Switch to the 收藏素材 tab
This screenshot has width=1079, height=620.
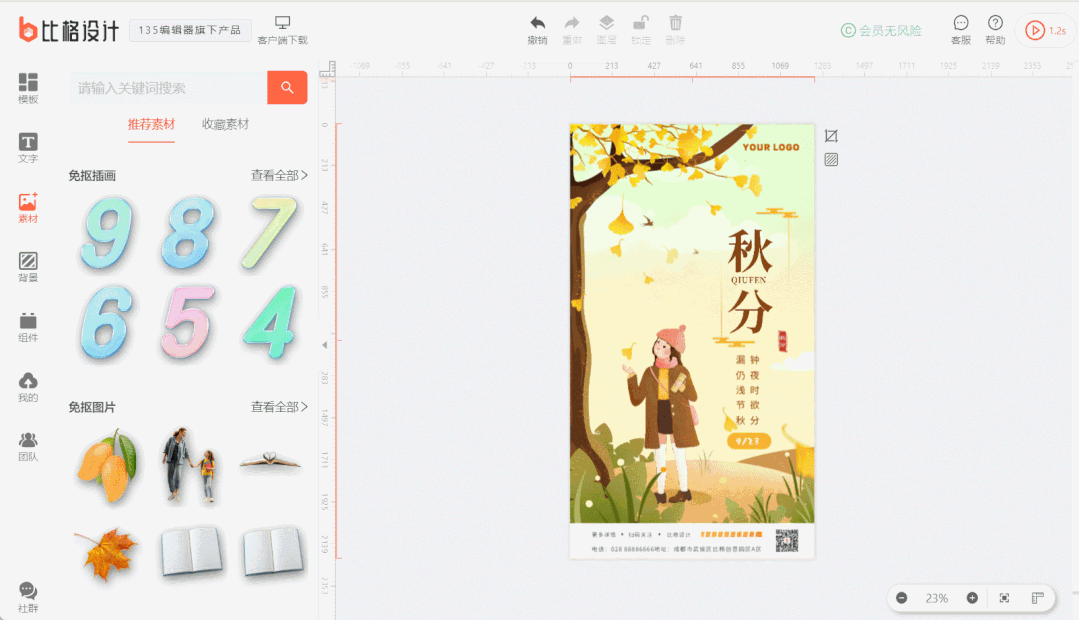225,124
